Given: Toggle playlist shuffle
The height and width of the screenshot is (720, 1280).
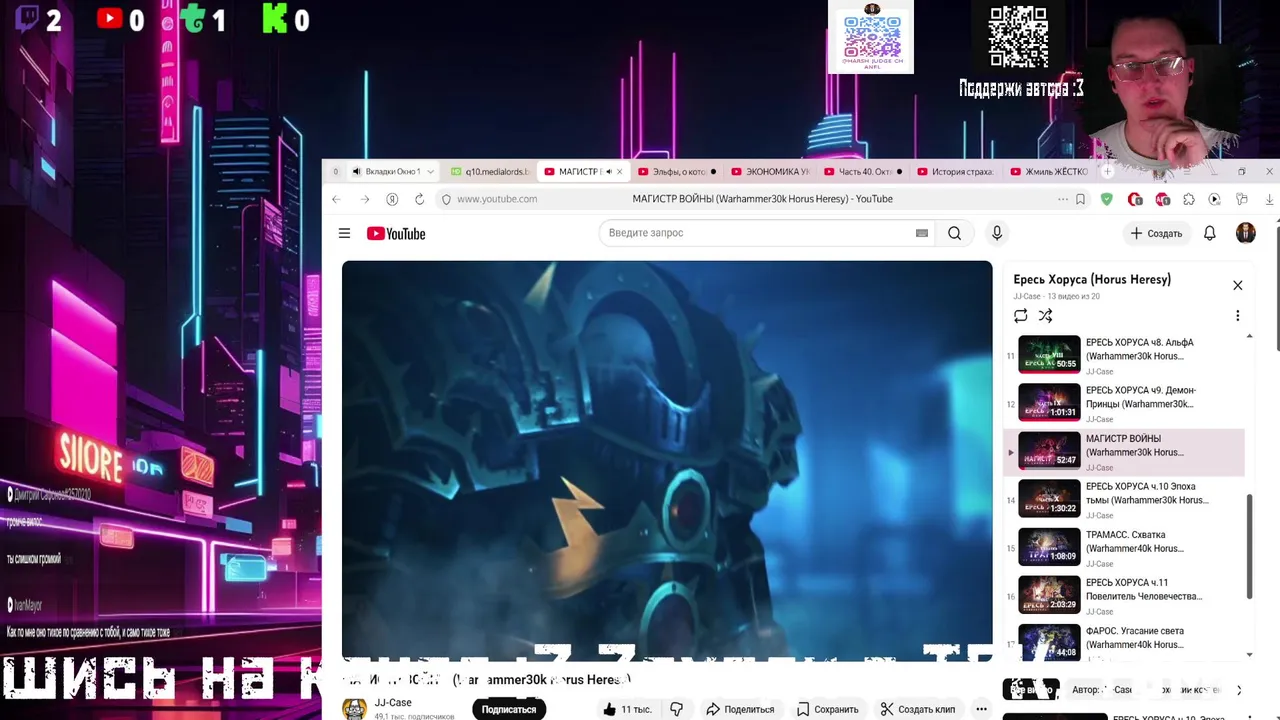Looking at the screenshot, I should point(1045,316).
